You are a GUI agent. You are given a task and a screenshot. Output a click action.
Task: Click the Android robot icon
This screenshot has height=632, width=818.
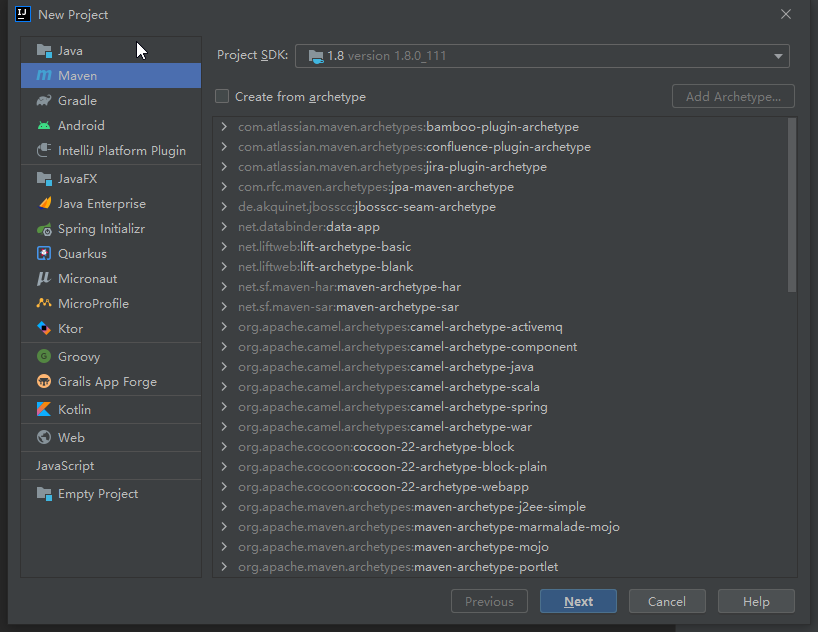tap(44, 126)
